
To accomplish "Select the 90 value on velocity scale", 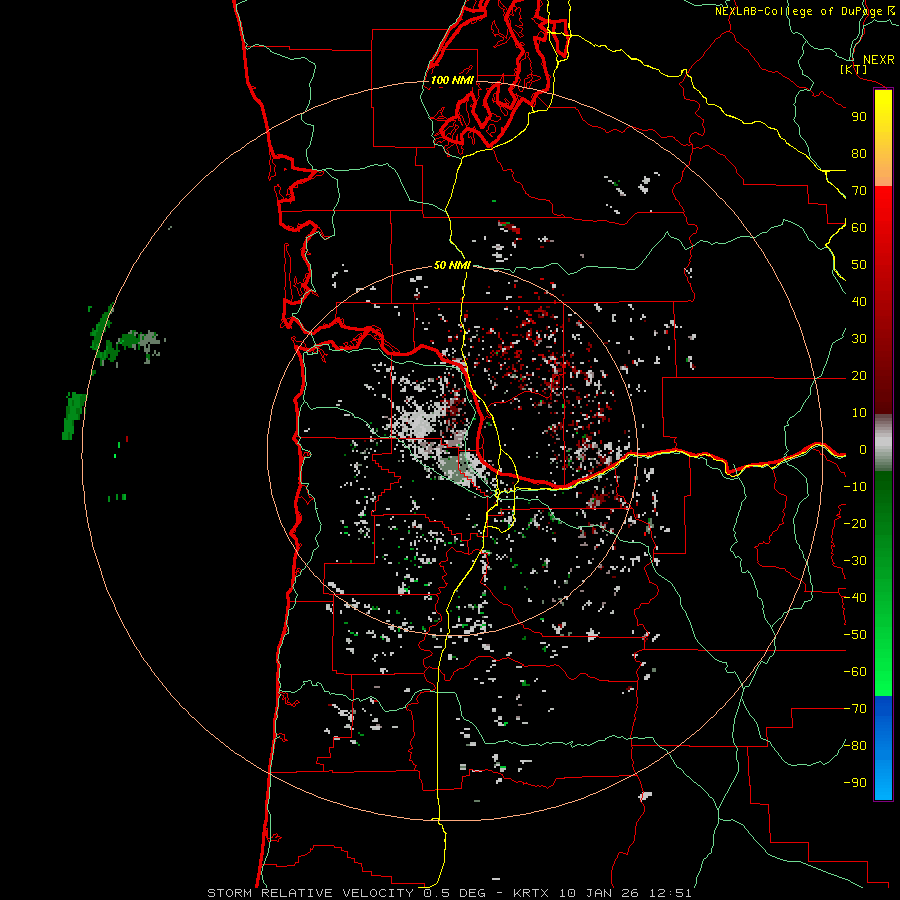I will click(x=859, y=117).
